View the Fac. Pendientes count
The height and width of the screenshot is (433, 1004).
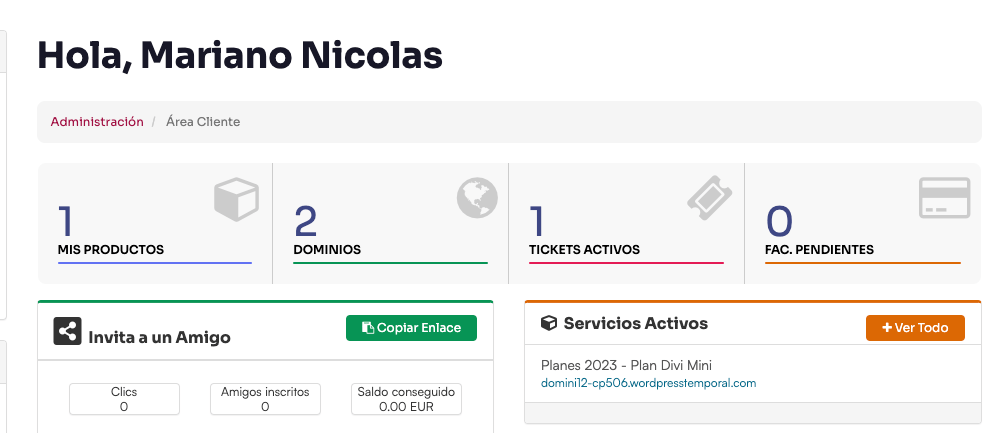click(779, 222)
